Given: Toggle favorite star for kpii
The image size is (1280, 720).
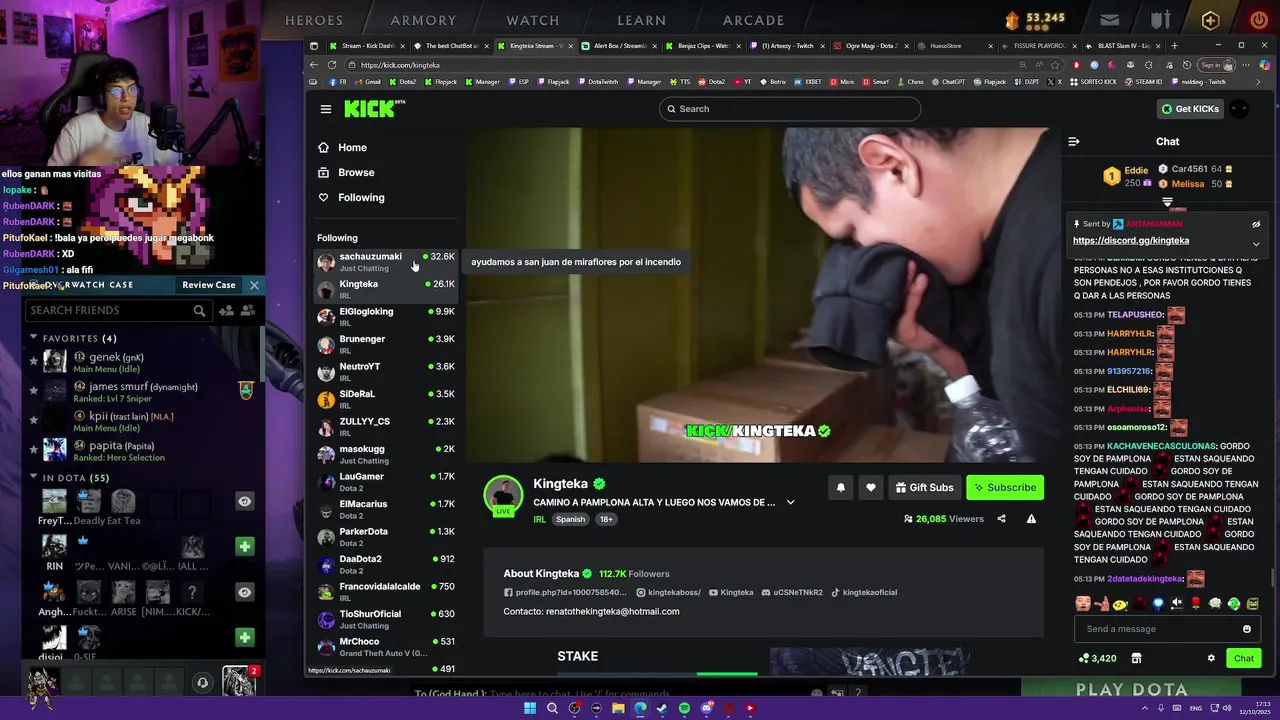Looking at the screenshot, I should click(33, 420).
